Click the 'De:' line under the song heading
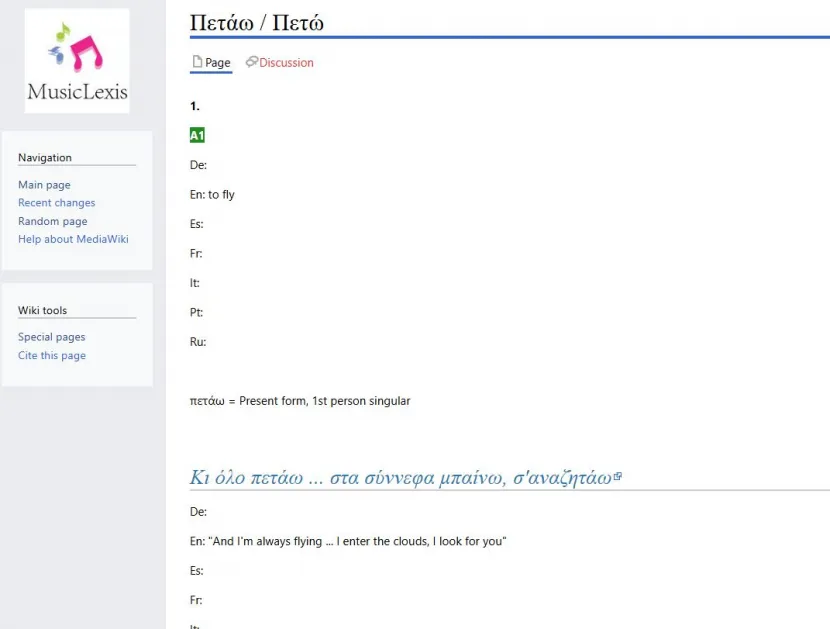Viewport: 830px width, 629px height. pos(199,512)
